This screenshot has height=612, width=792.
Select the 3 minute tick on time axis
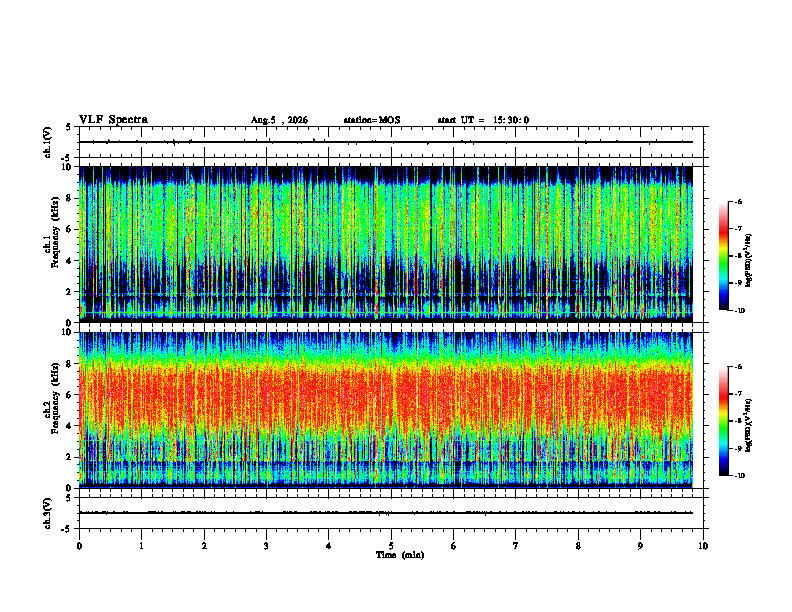coord(266,546)
